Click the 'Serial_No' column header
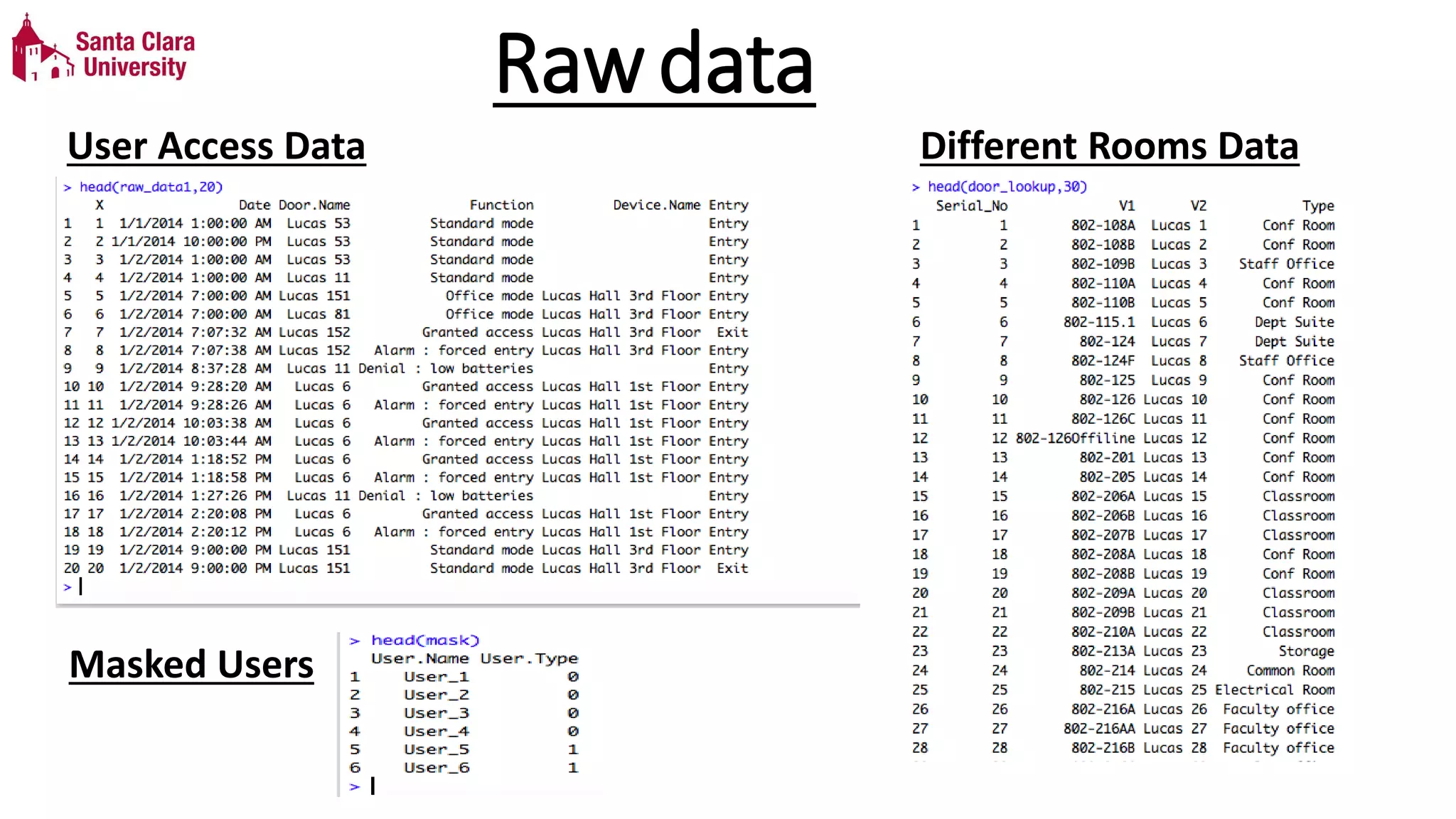 click(x=972, y=206)
